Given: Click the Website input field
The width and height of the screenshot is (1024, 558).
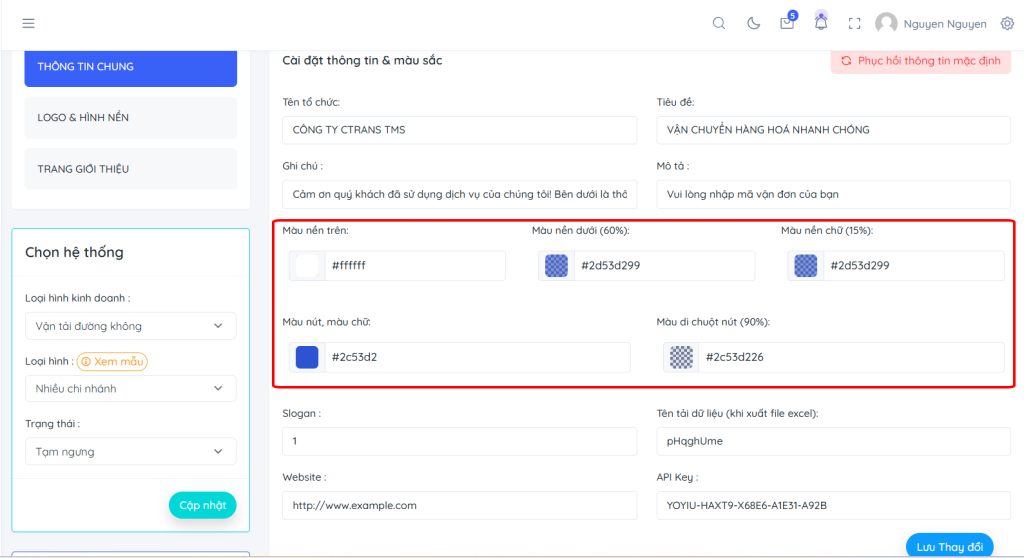Looking at the screenshot, I should 459,505.
